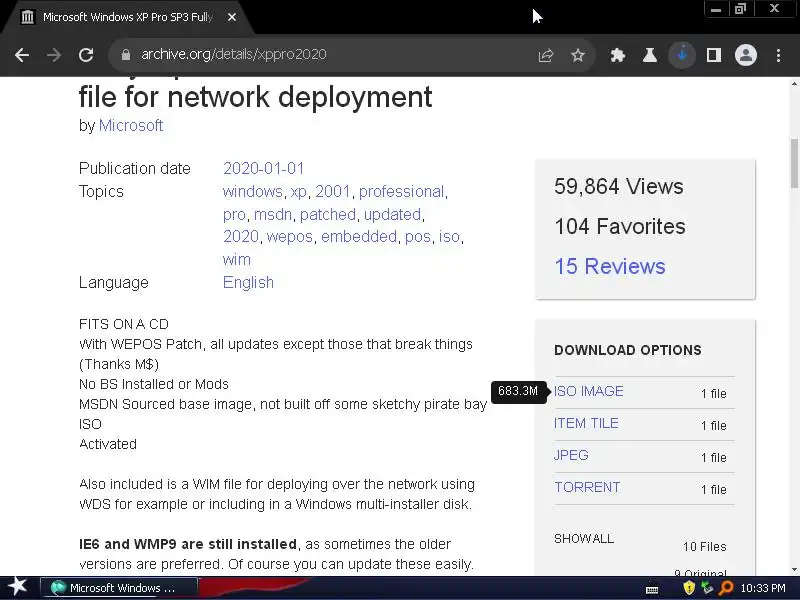Follow the '2001' topic link
Screen dimensions: 800x600
333,191
